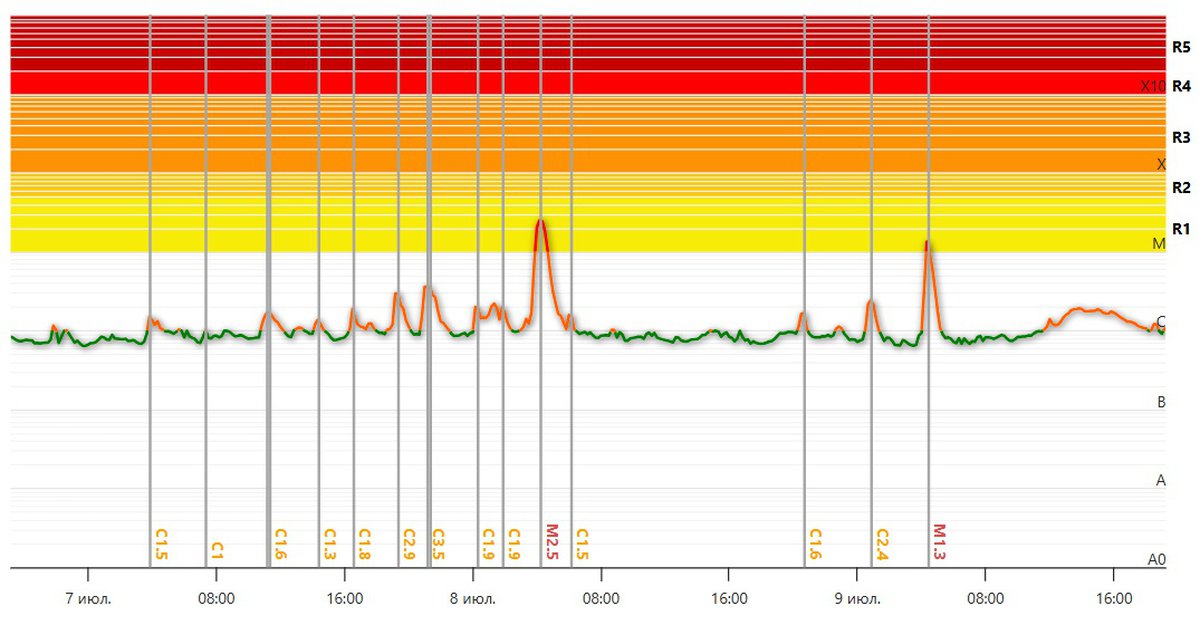1200x625 pixels.
Task: Click the C1.3 flare label
Action: 330,543
